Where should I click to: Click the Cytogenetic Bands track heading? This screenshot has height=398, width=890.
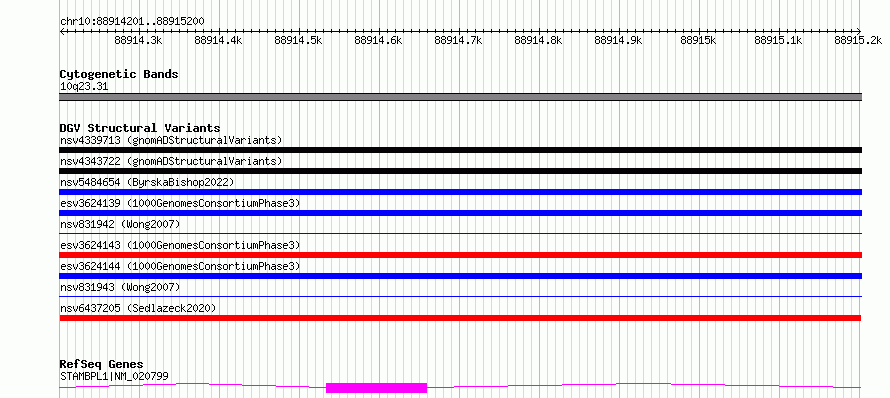119,74
